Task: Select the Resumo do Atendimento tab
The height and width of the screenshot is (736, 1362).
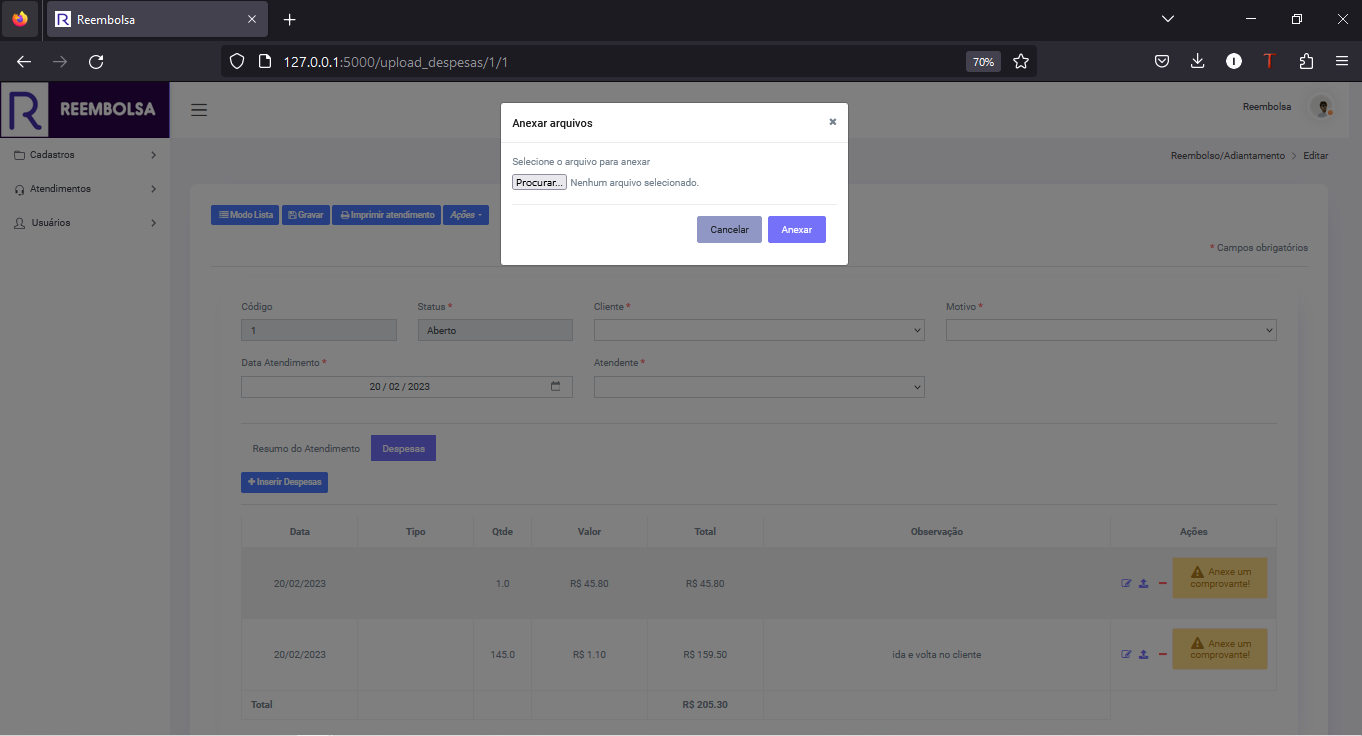Action: pyautogui.click(x=305, y=448)
